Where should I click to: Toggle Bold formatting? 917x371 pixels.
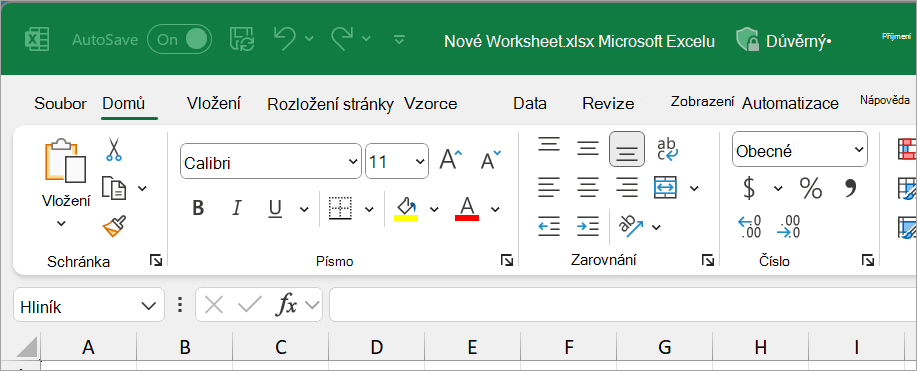coord(198,208)
